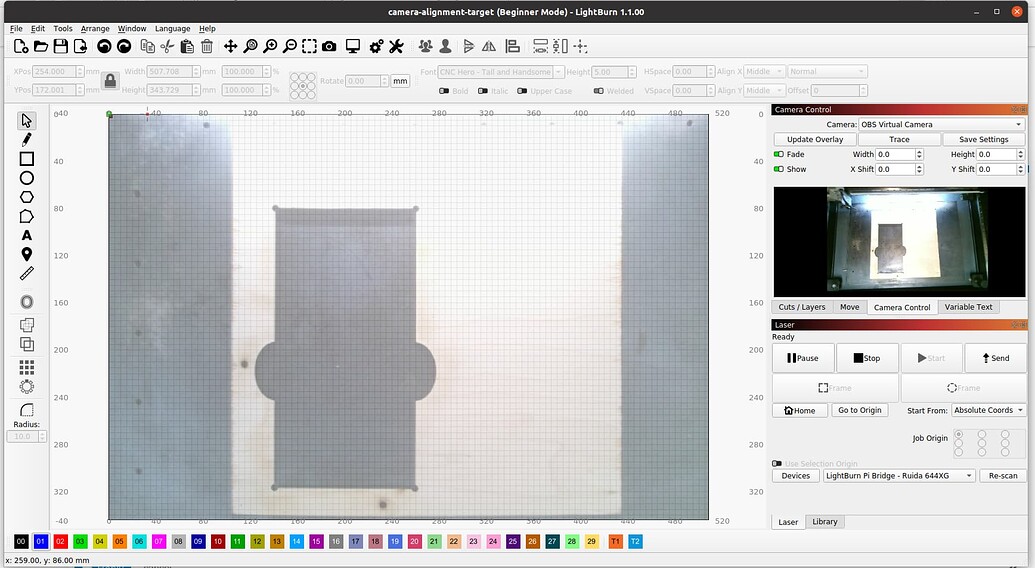Click the Re-scan button
This screenshot has height=568, width=1035.
tap(1003, 476)
